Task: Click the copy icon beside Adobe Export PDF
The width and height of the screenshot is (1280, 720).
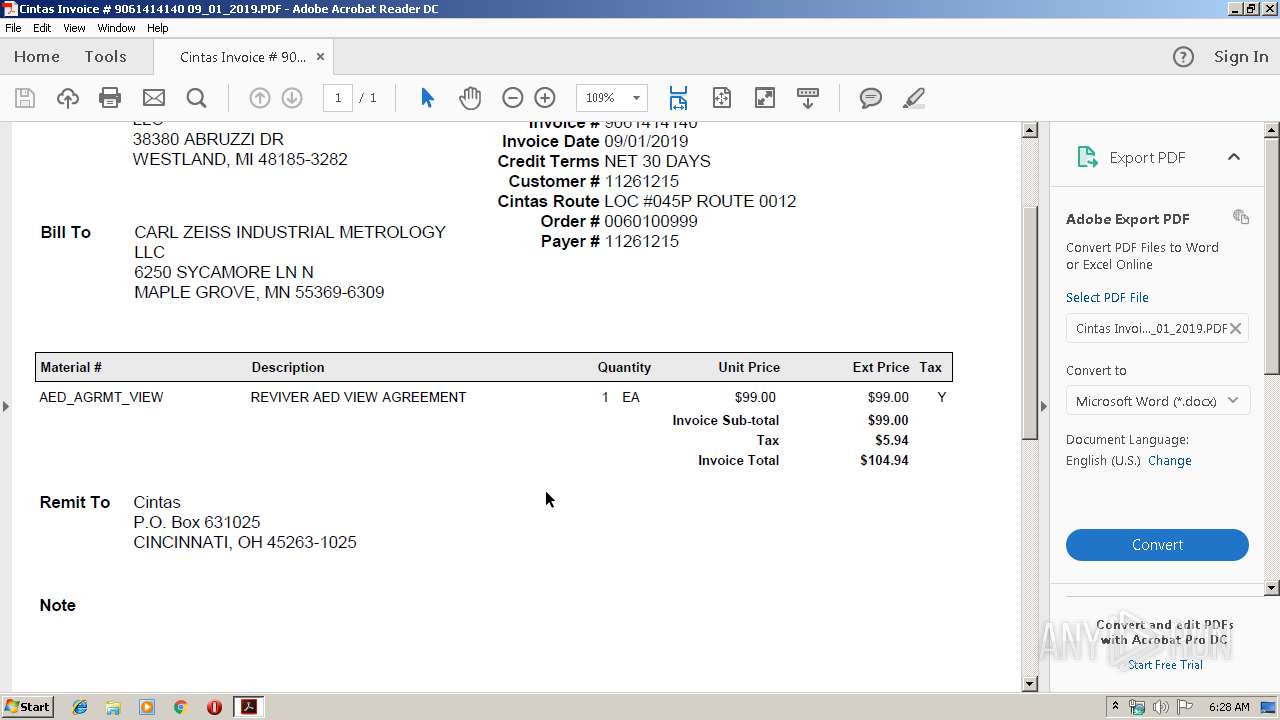Action: tap(1241, 217)
